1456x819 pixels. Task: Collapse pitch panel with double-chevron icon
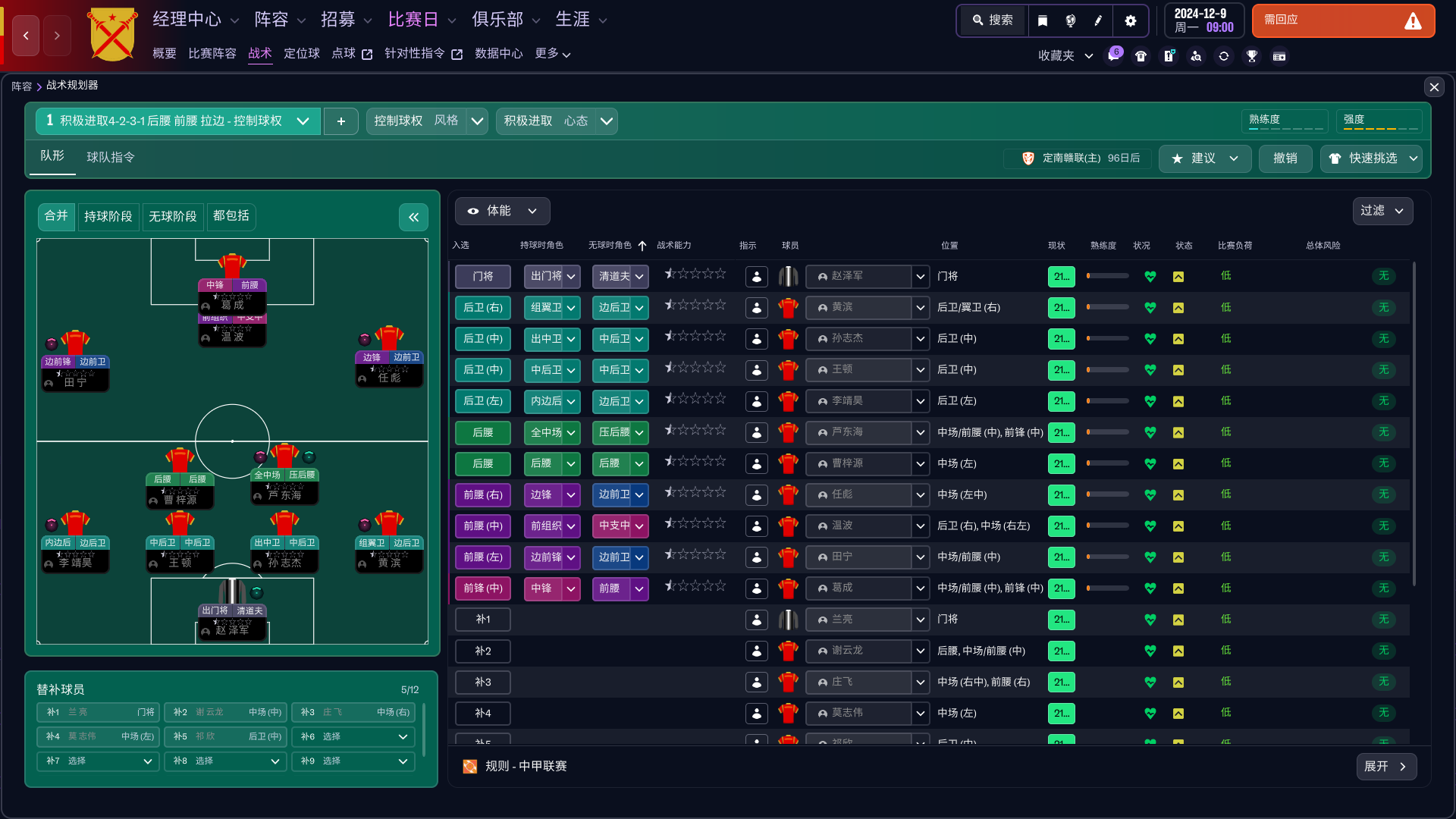[x=413, y=217]
